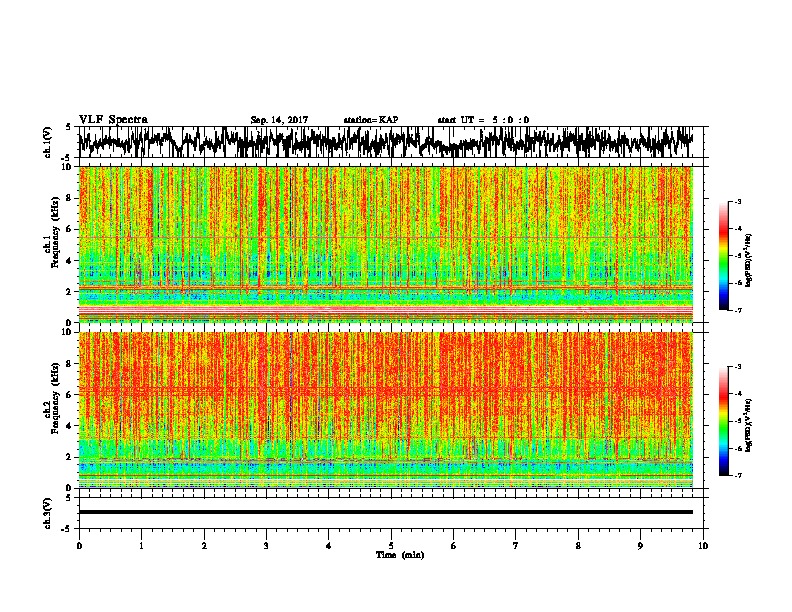
Task: Select the "ch.3(V)" axis label
Action: [x=48, y=513]
